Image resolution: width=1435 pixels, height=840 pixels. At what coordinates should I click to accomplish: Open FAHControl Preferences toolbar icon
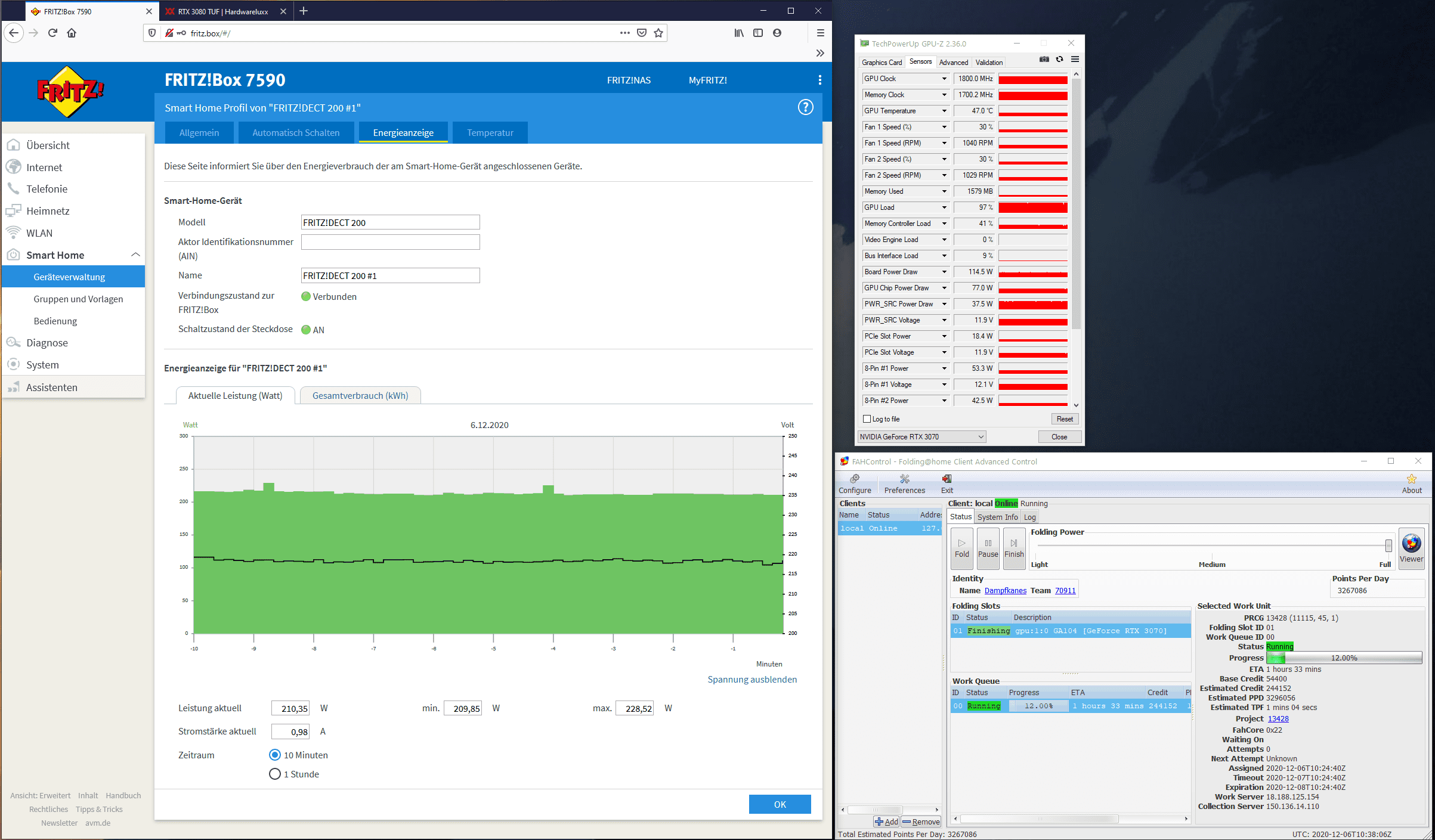pyautogui.click(x=904, y=484)
